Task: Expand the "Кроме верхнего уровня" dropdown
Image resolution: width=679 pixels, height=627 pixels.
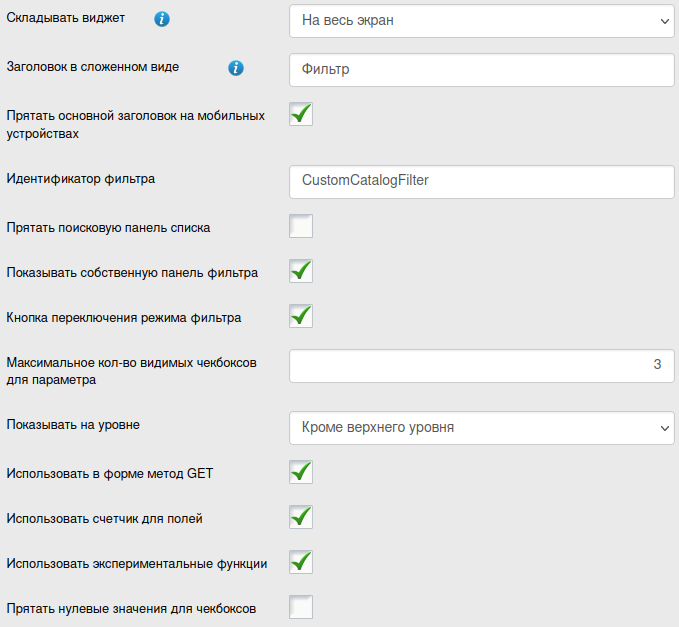Action: [481, 427]
